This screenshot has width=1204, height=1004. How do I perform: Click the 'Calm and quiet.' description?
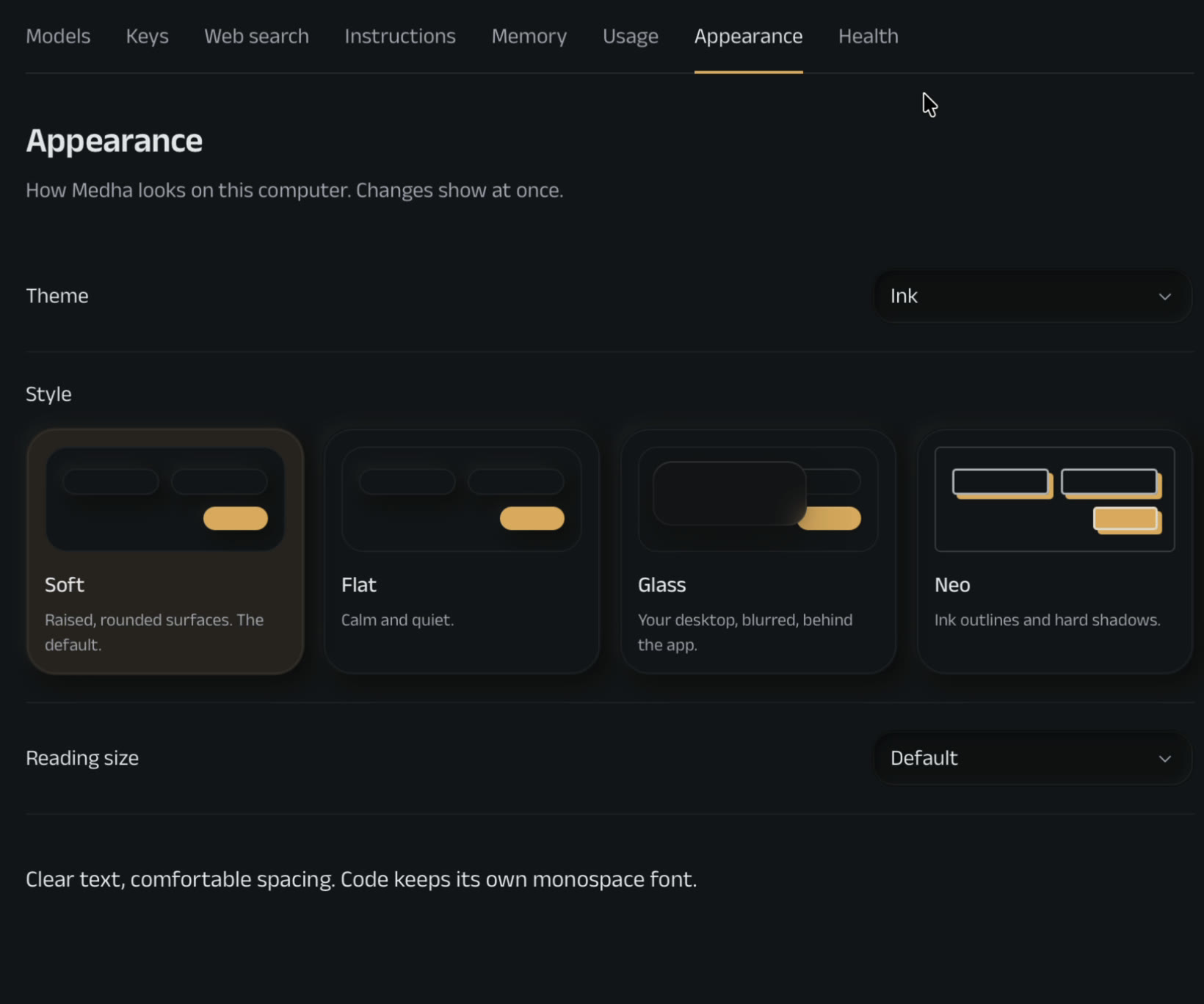pyautogui.click(x=397, y=620)
